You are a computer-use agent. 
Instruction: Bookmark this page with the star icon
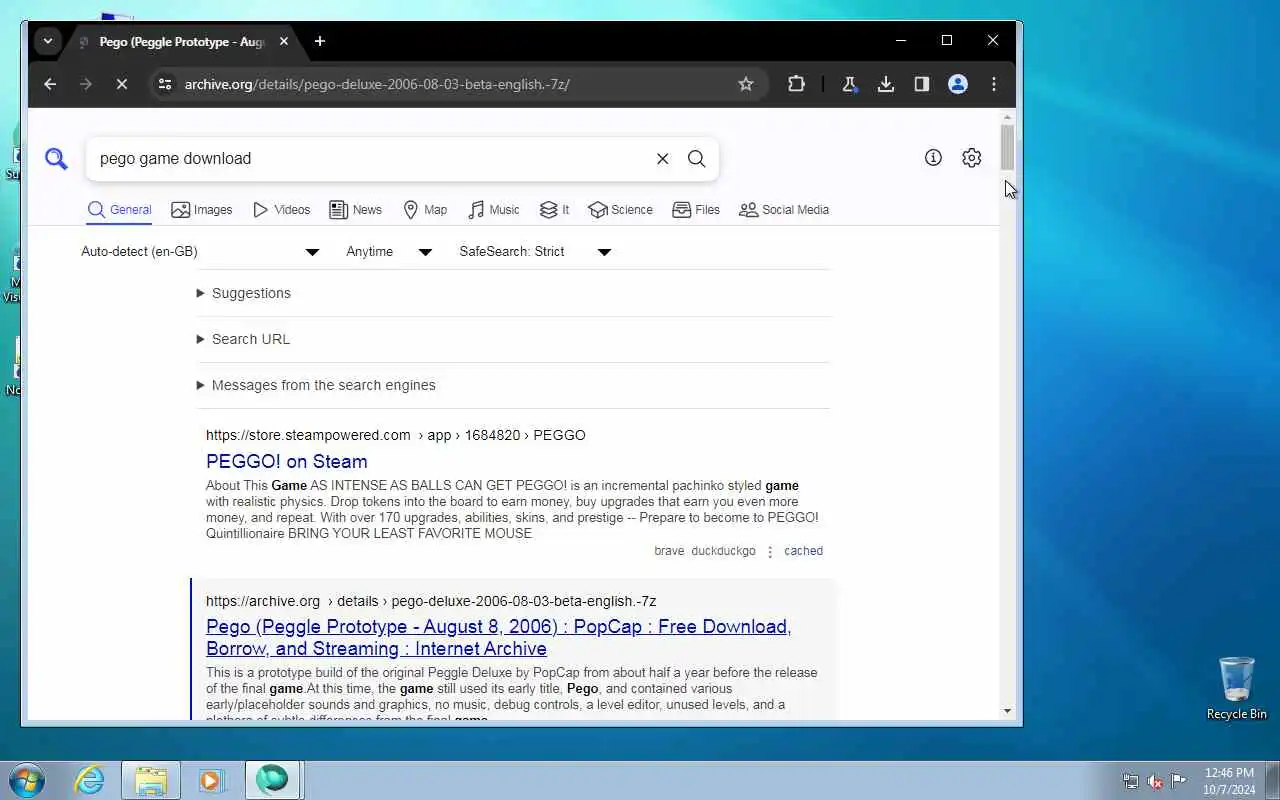(x=745, y=84)
